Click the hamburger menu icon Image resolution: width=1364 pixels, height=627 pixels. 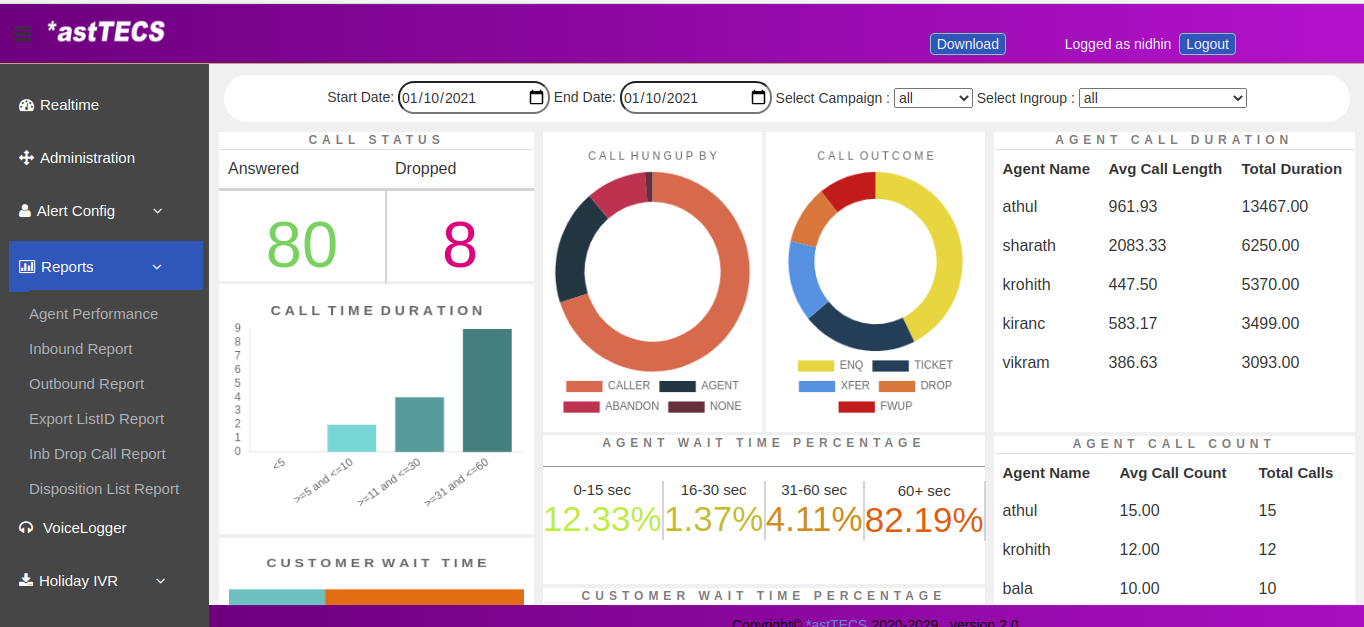22,34
